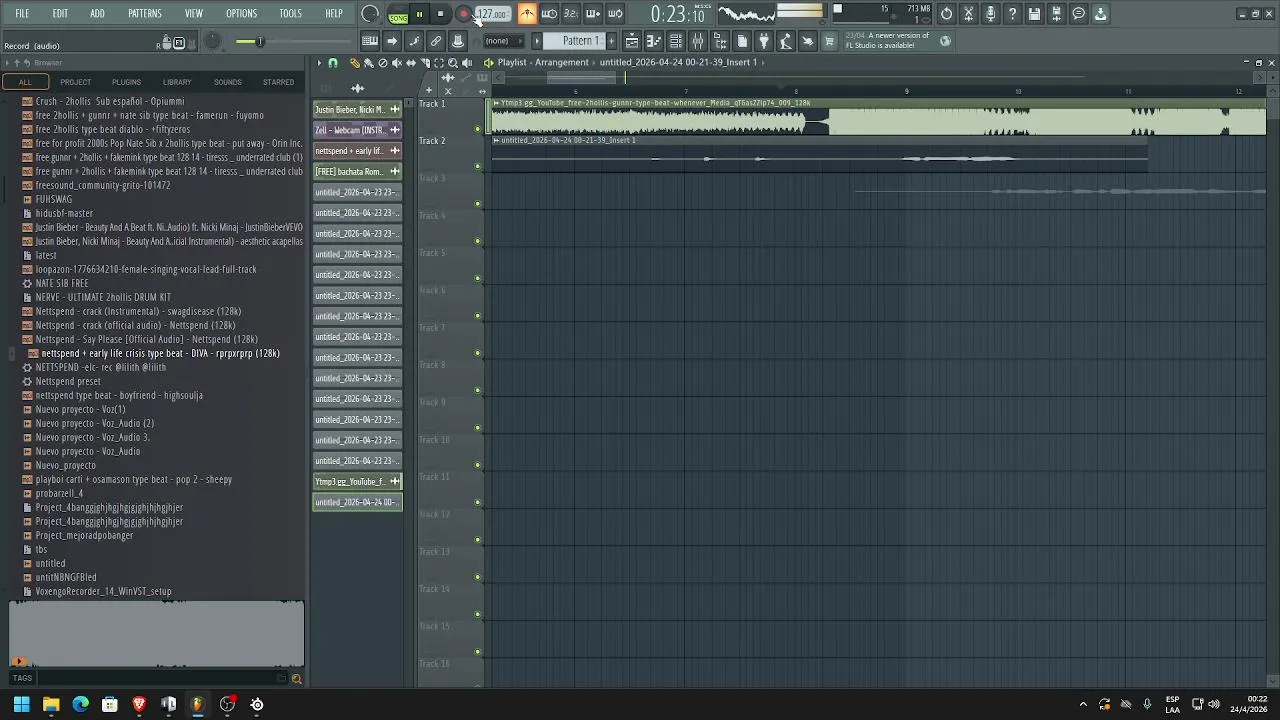Open the project info chat icon

(x=1078, y=14)
